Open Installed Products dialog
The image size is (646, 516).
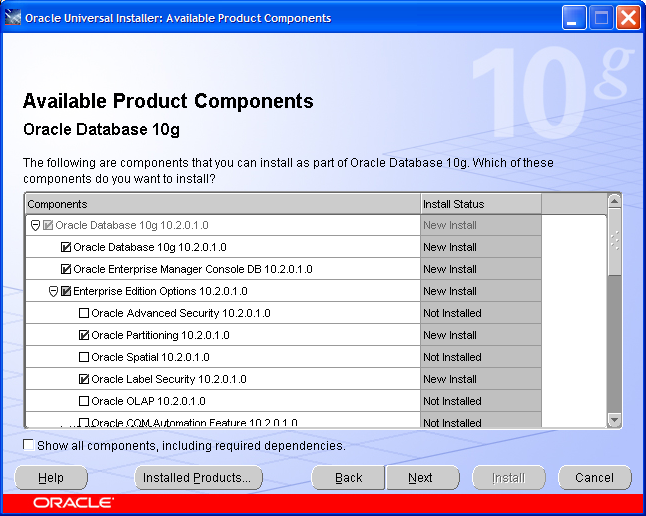click(198, 478)
